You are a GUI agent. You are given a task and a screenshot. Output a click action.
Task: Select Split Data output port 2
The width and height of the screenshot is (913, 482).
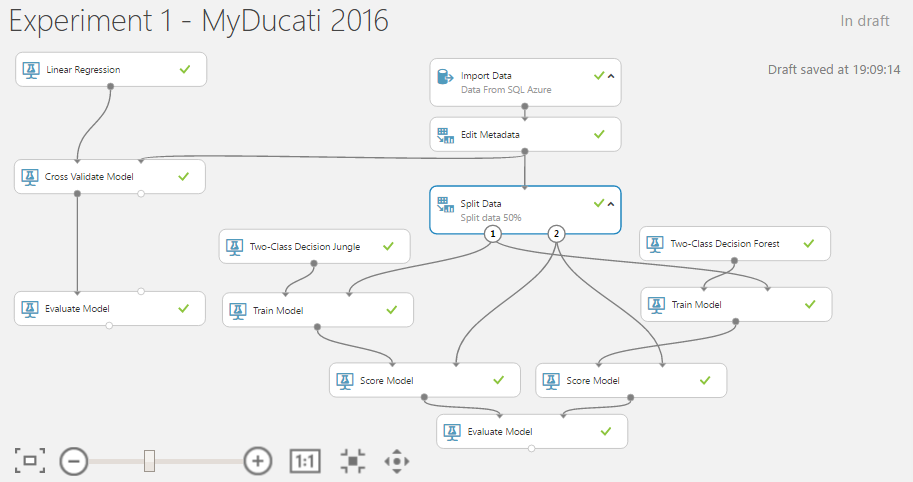pos(558,234)
